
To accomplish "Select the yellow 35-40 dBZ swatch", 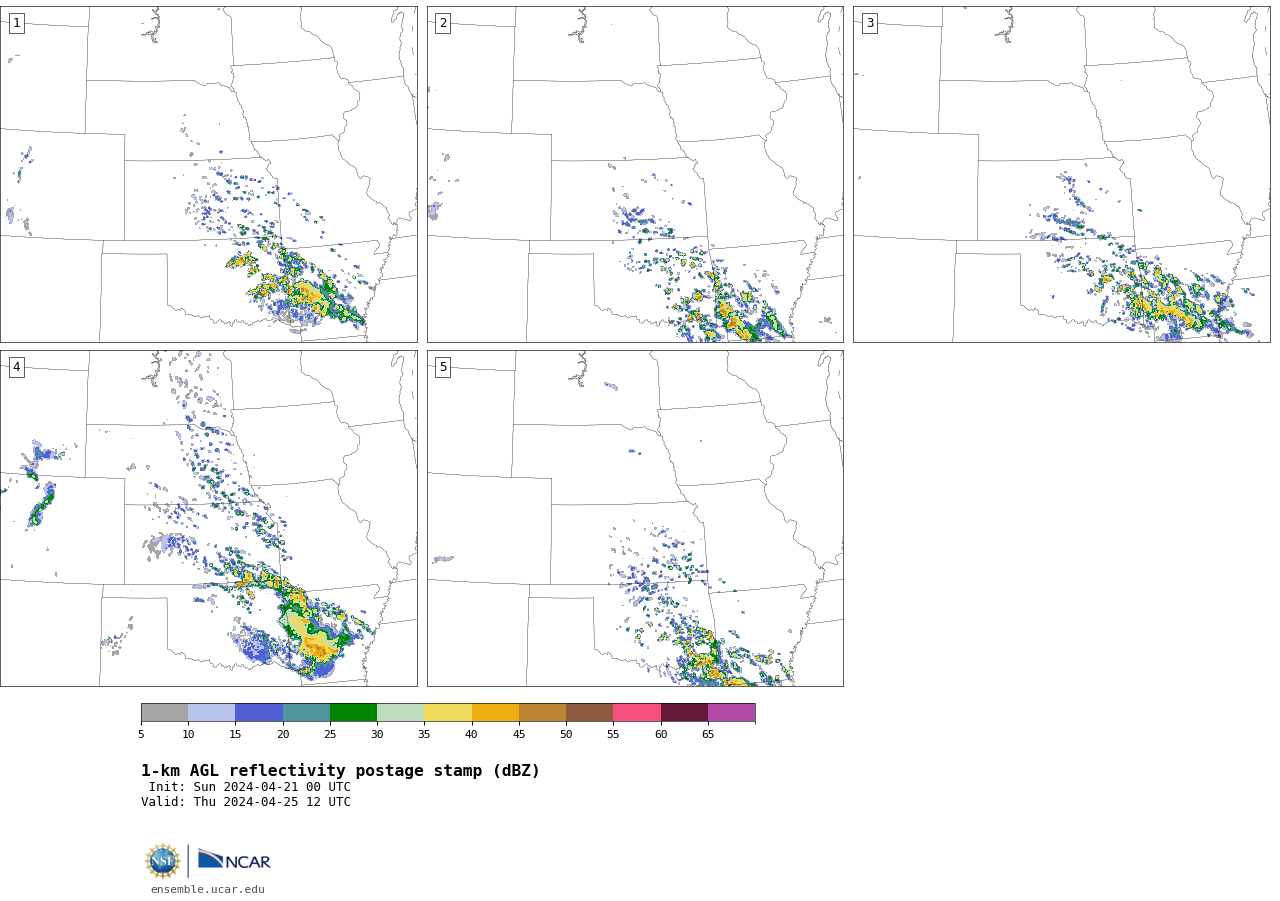I will 448,713.
